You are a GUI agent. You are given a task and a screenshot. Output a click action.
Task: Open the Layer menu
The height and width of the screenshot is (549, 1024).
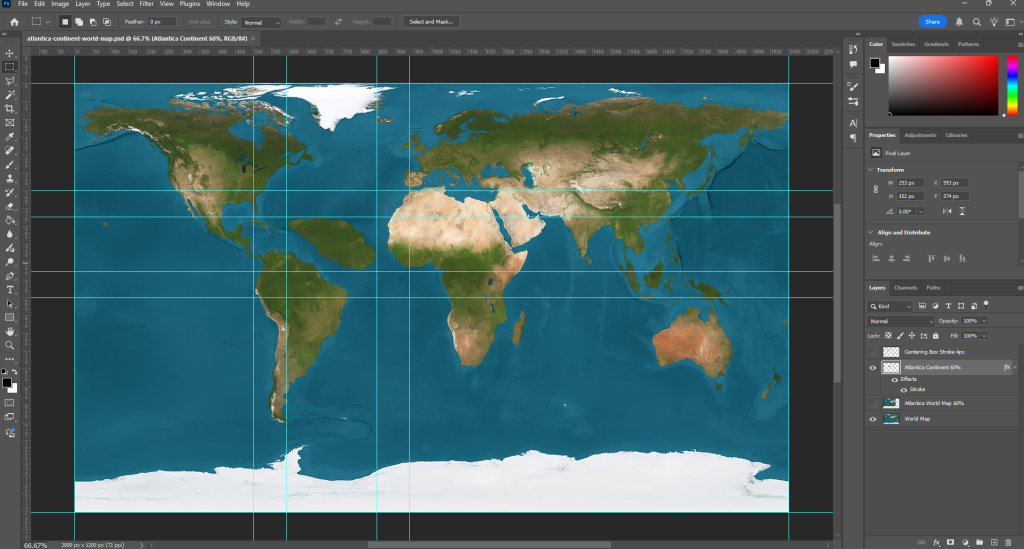[82, 4]
